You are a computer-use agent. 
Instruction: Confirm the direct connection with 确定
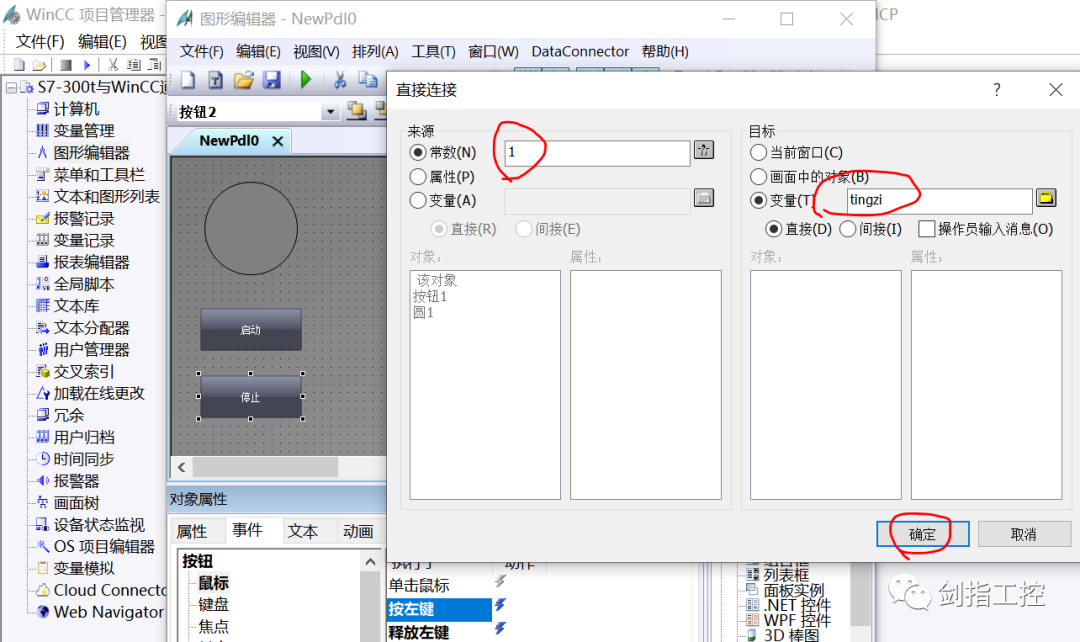pyautogui.click(x=920, y=534)
